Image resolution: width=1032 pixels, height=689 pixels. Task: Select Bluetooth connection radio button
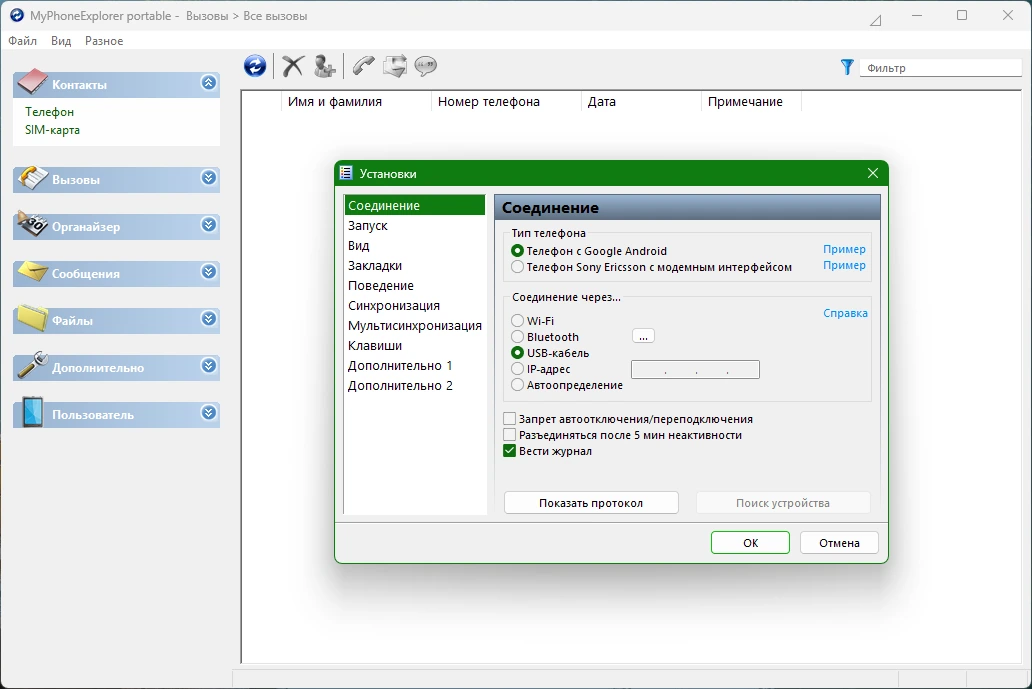tap(517, 337)
